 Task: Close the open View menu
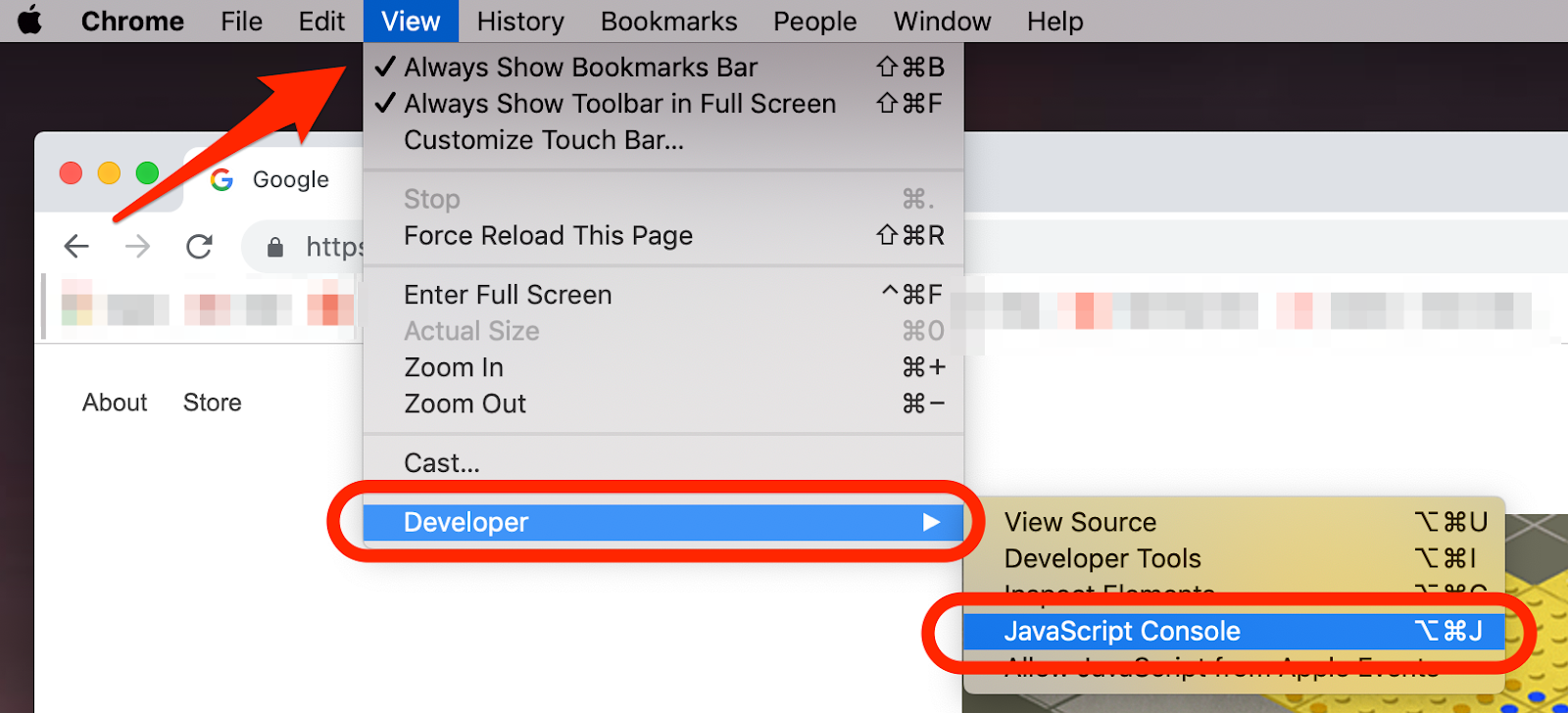pos(411,21)
